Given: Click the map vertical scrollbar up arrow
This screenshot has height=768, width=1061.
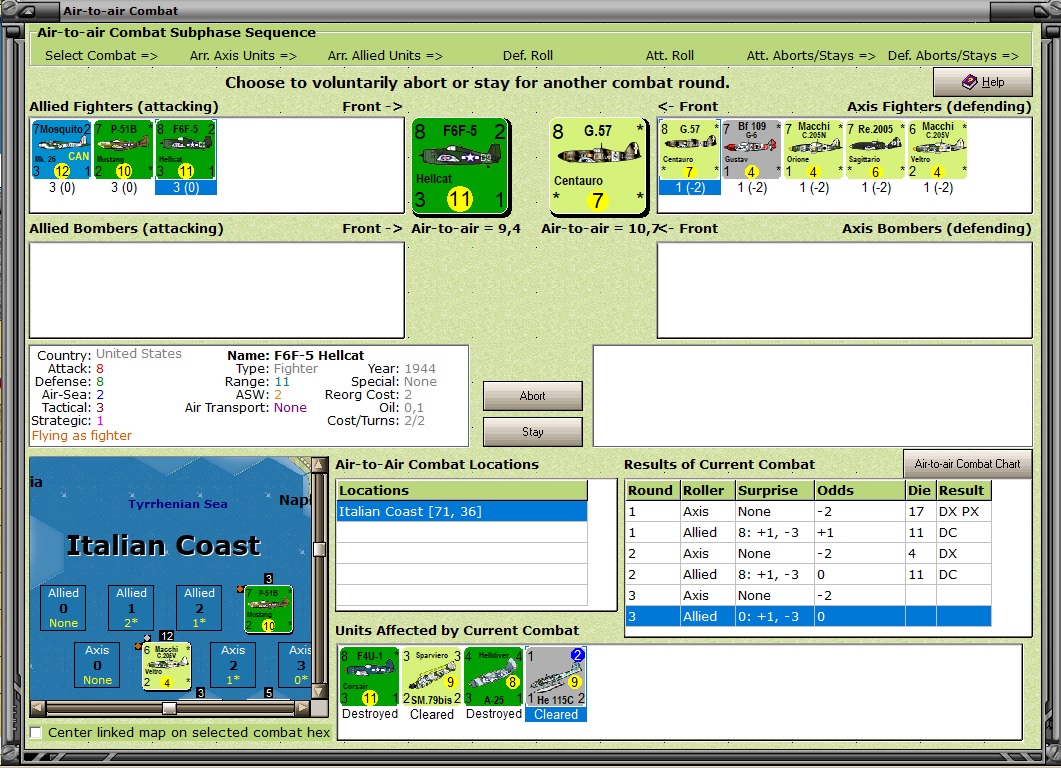Looking at the screenshot, I should (319, 465).
